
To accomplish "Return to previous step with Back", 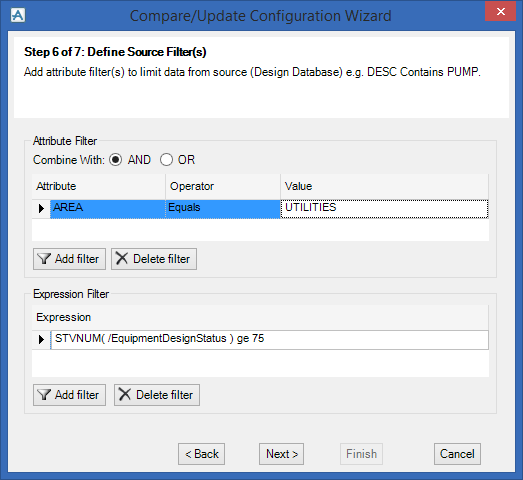I will [x=201, y=454].
